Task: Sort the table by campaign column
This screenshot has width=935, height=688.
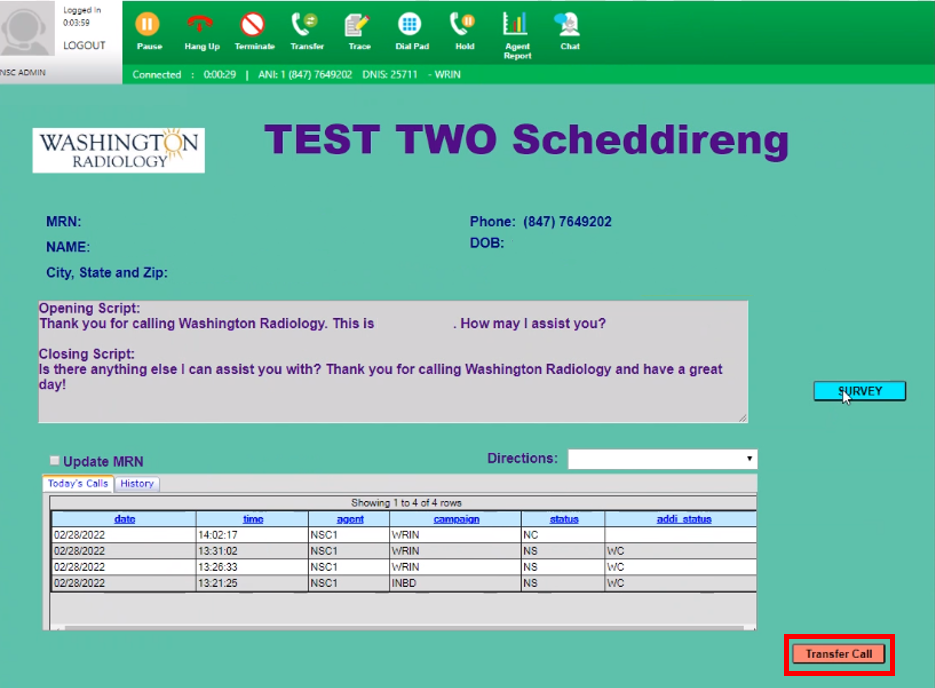Action: click(456, 519)
